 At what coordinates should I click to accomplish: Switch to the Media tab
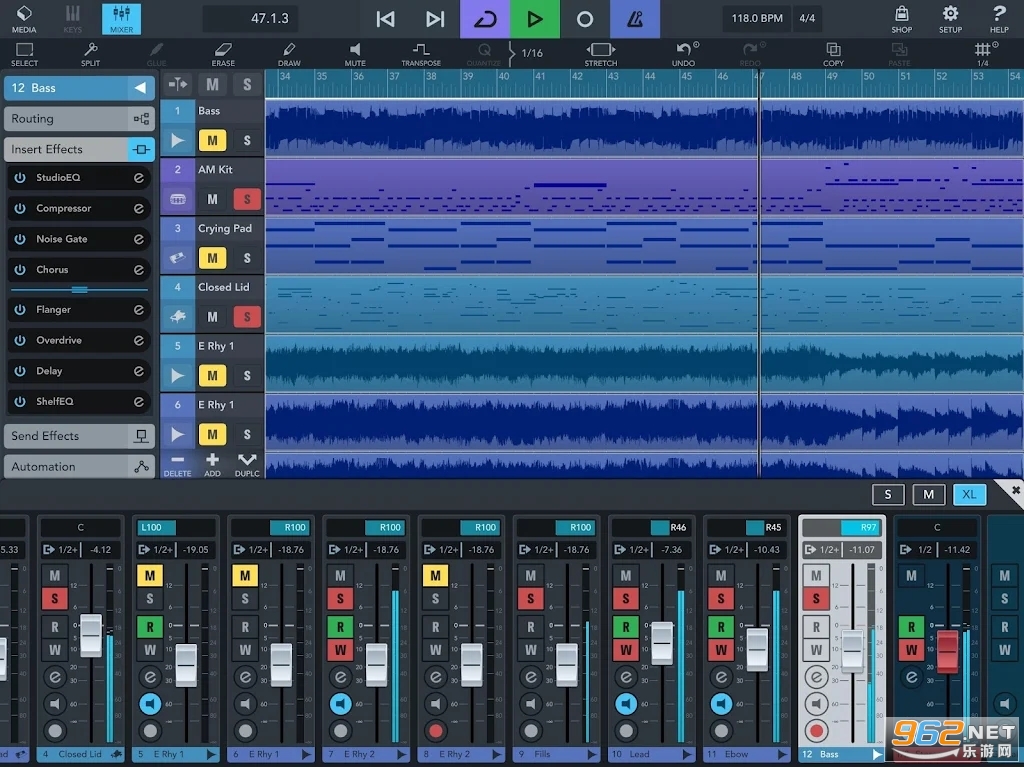click(x=24, y=18)
